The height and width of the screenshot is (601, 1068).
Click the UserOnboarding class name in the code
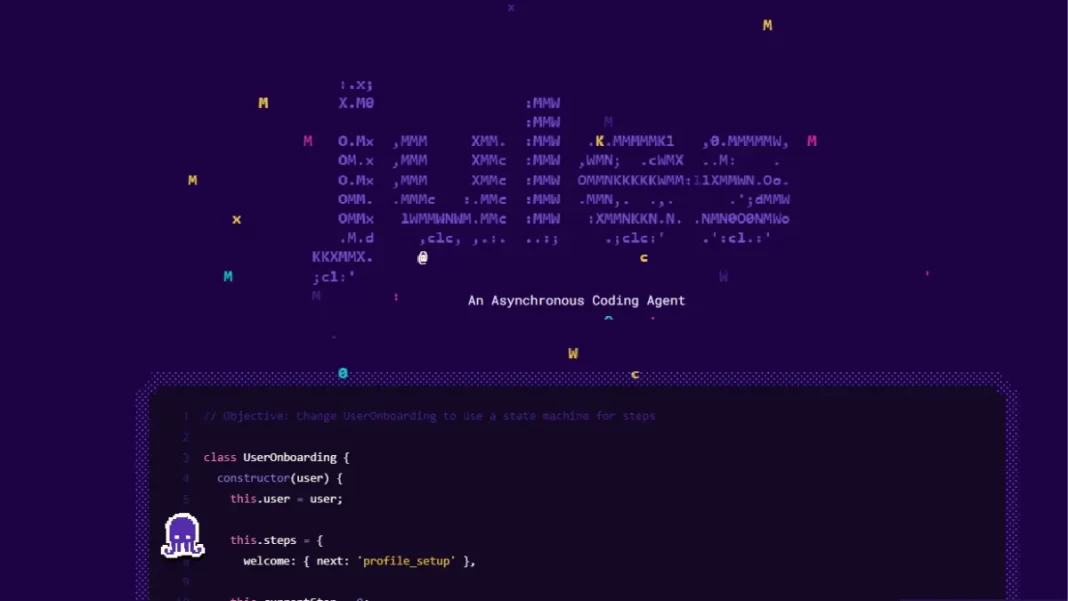288,457
